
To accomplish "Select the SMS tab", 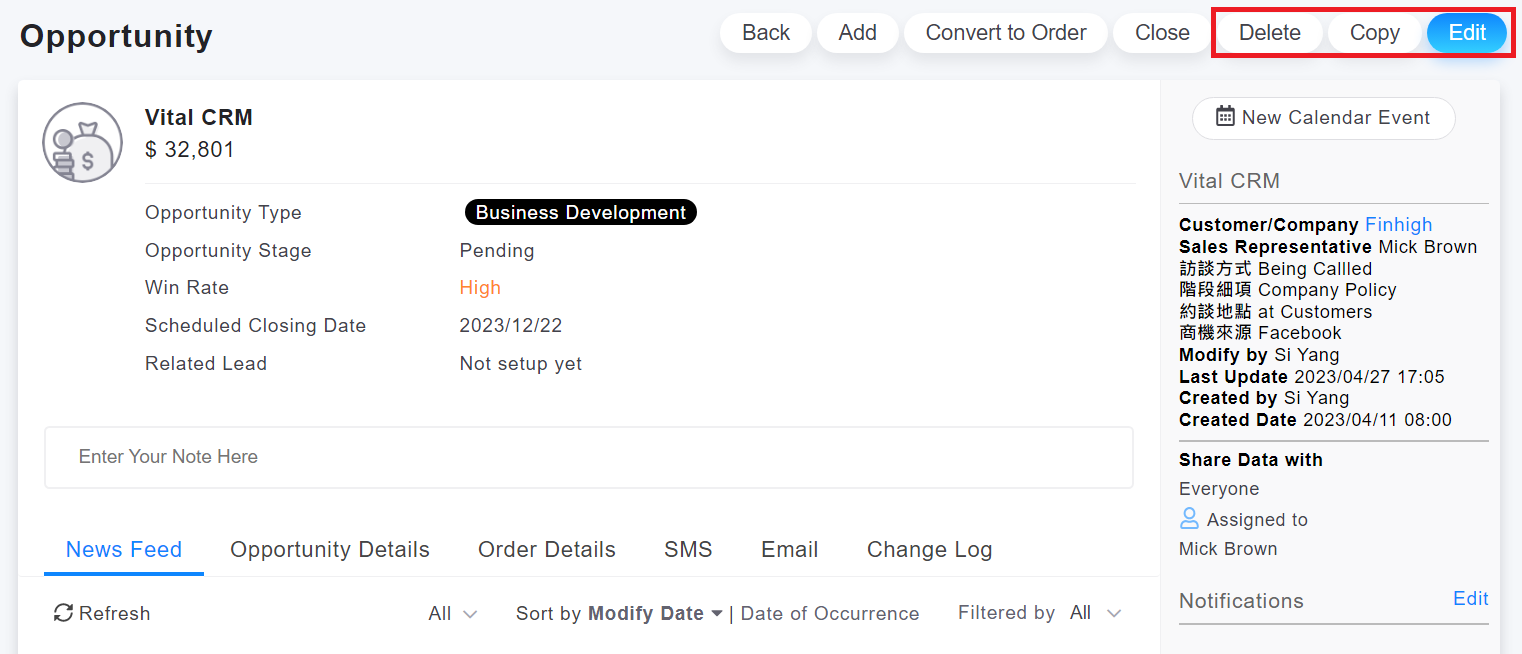I will tap(688, 550).
